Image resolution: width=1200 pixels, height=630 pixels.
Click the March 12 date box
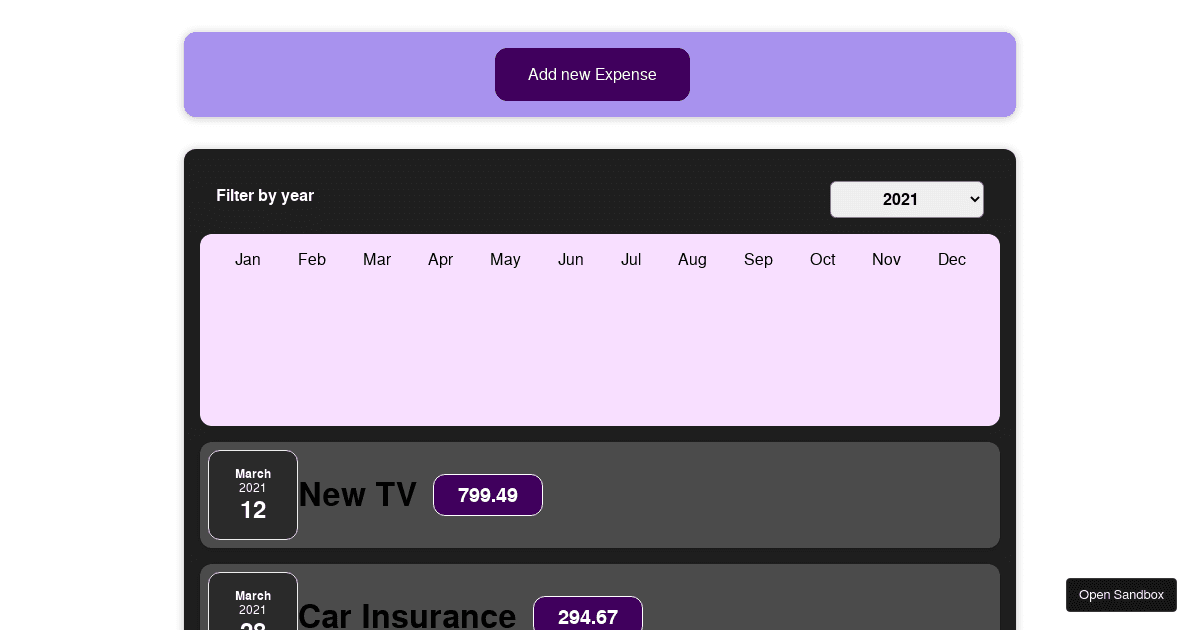point(253,495)
